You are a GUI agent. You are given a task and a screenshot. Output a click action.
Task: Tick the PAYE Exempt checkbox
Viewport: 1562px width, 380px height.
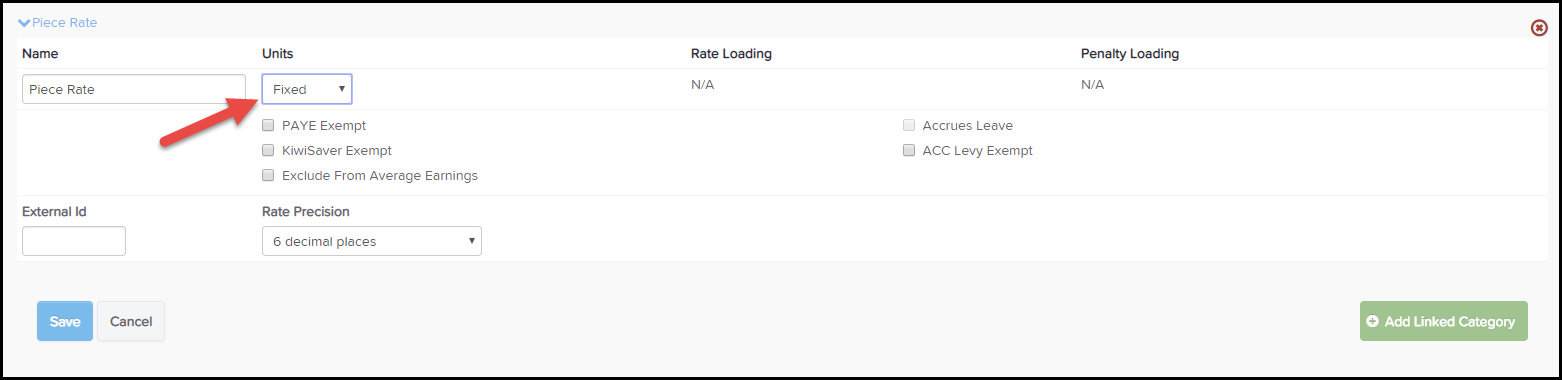pyautogui.click(x=268, y=126)
